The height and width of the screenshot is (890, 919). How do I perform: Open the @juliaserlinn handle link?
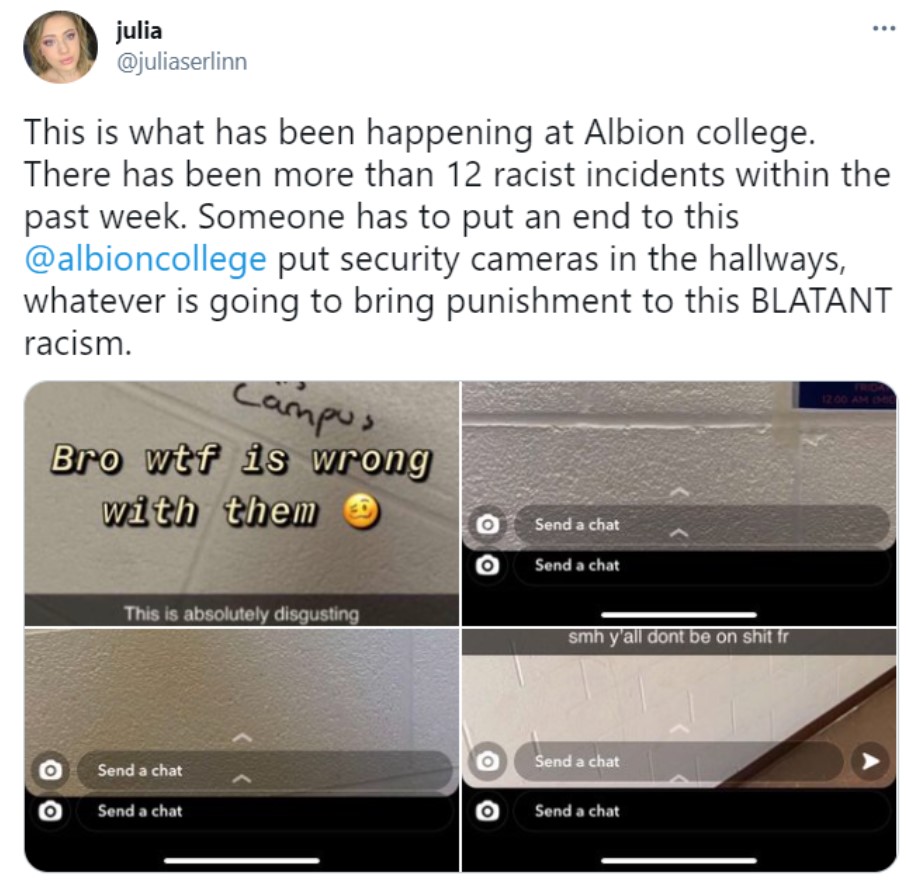click(x=182, y=62)
